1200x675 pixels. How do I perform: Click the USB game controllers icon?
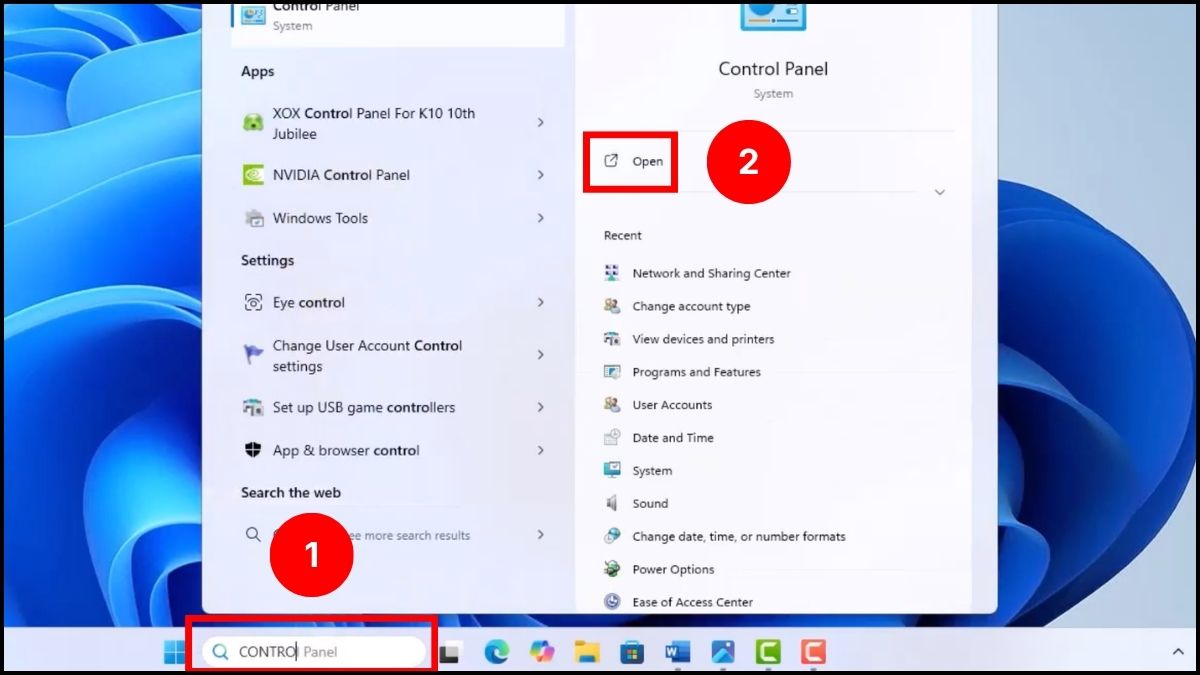click(253, 408)
